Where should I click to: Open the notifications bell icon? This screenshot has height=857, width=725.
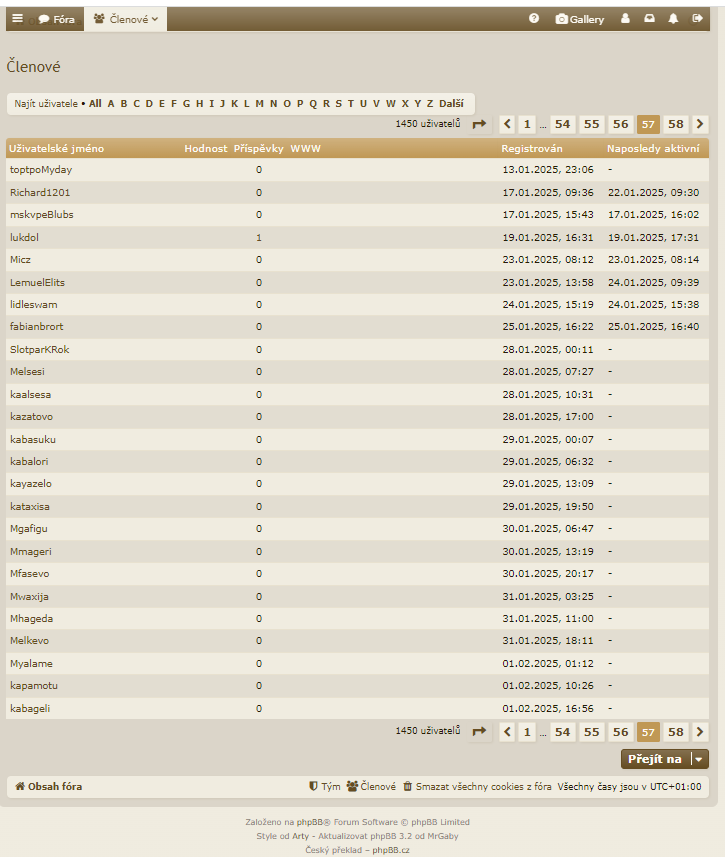pyautogui.click(x=673, y=19)
